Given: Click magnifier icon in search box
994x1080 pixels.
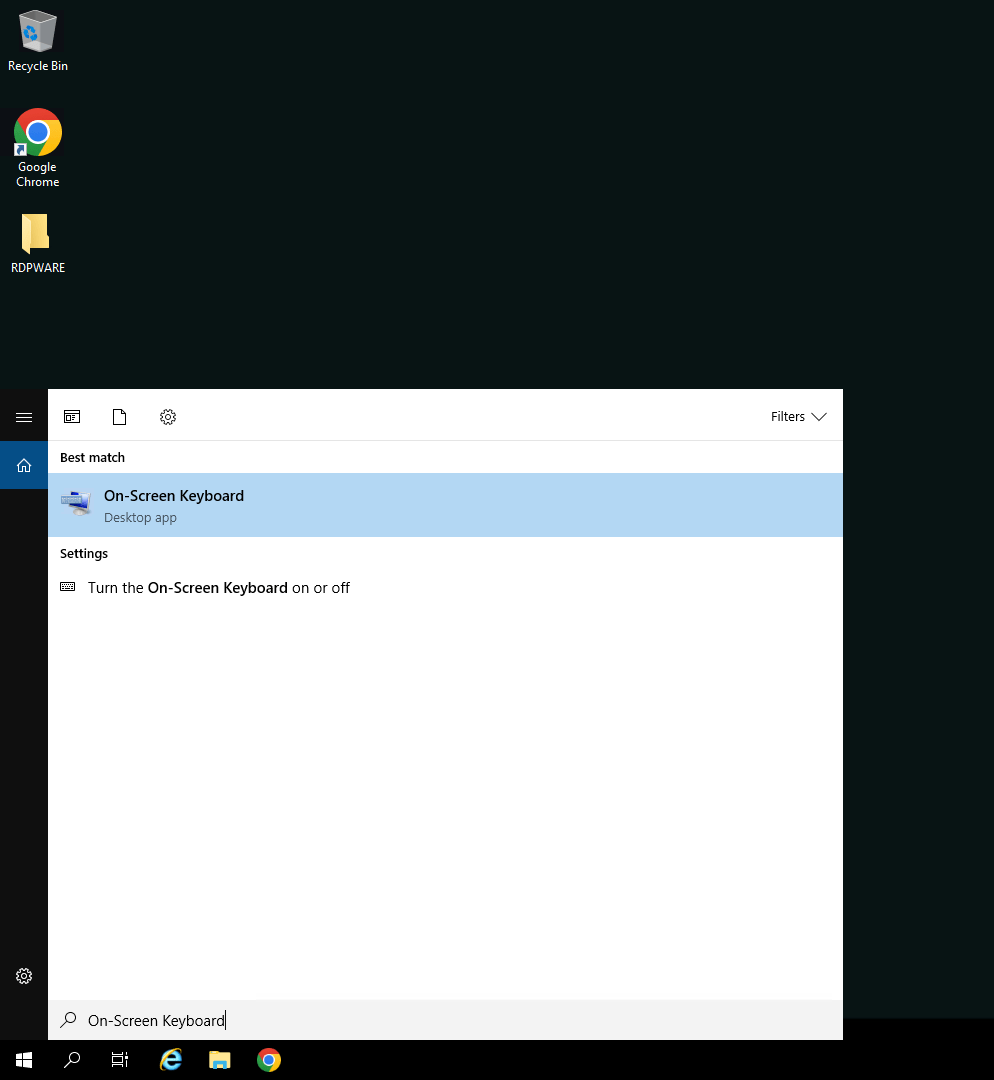Looking at the screenshot, I should tap(68, 1020).
